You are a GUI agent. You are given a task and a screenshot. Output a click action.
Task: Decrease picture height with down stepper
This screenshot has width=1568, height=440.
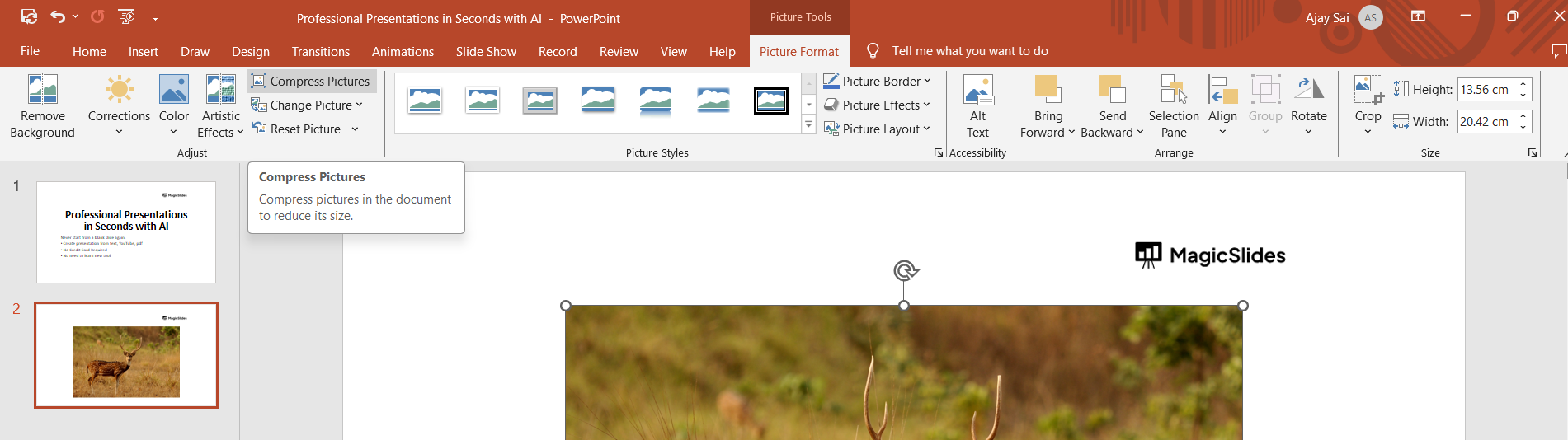click(1523, 95)
